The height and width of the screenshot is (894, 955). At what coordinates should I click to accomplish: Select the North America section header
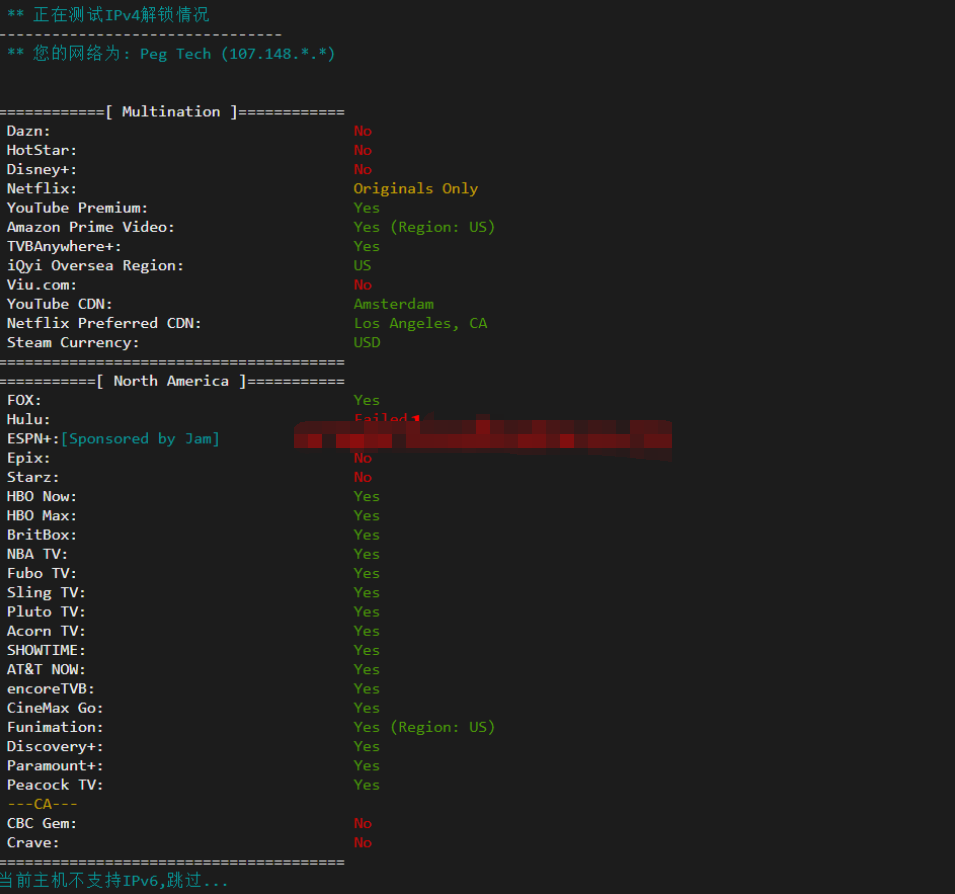[x=172, y=381]
